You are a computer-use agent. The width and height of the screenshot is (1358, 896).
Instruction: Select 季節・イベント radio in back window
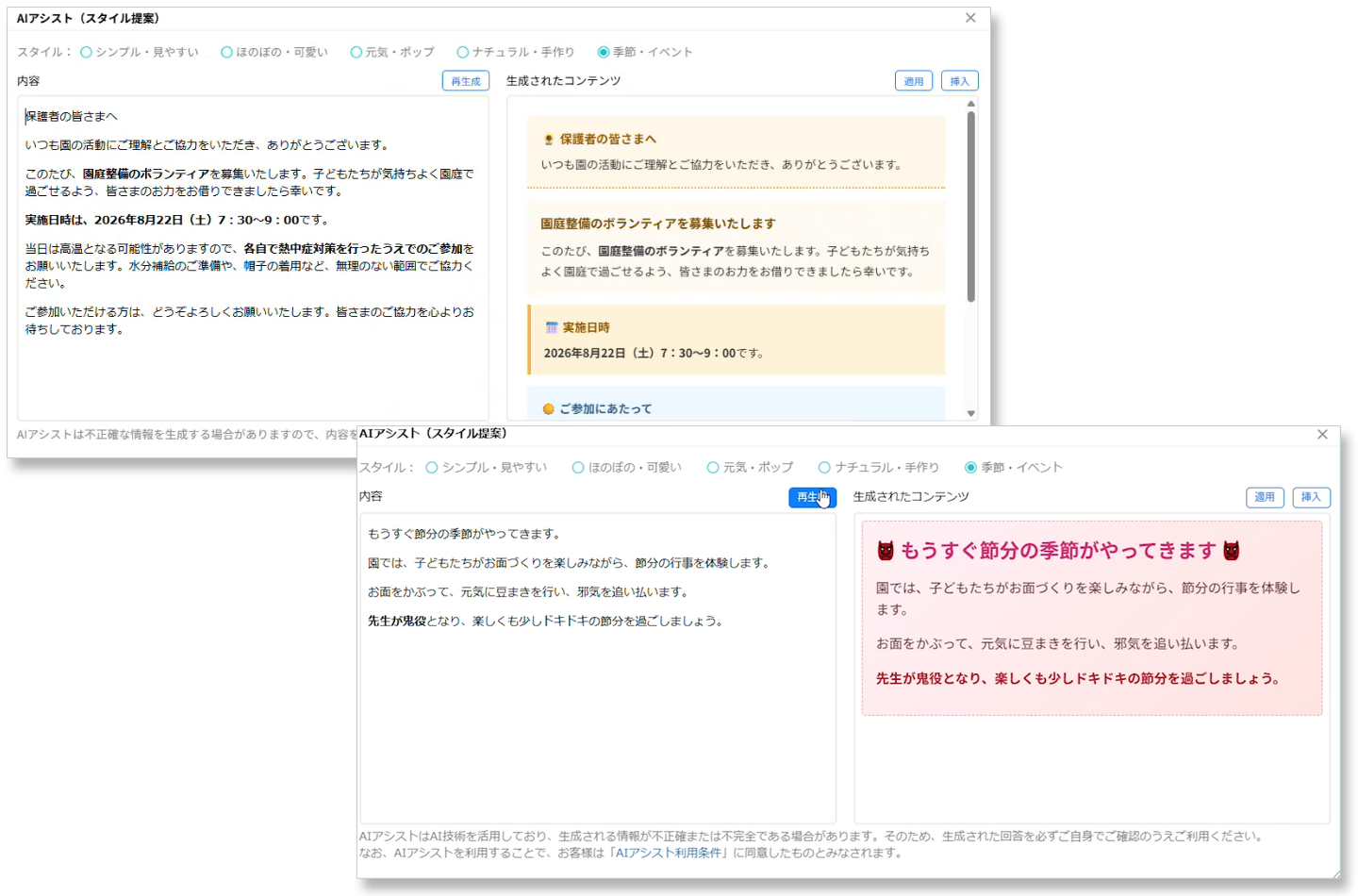click(603, 52)
